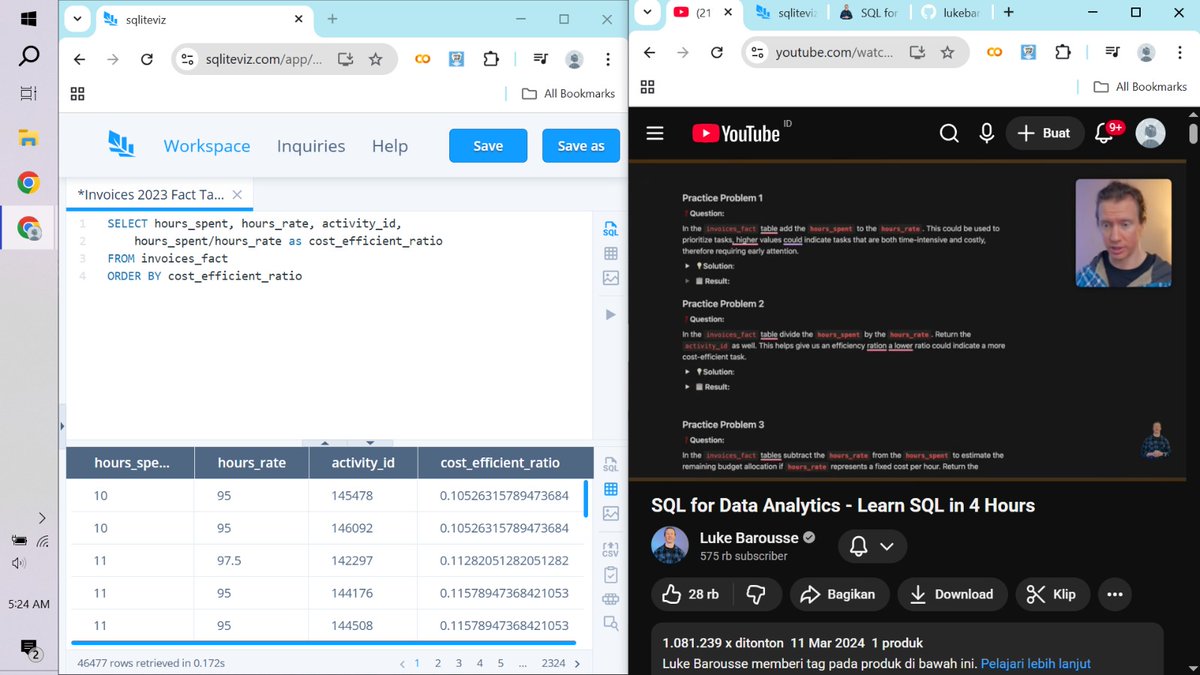
Task: Open the results search magnifier icon
Action: pos(611,622)
